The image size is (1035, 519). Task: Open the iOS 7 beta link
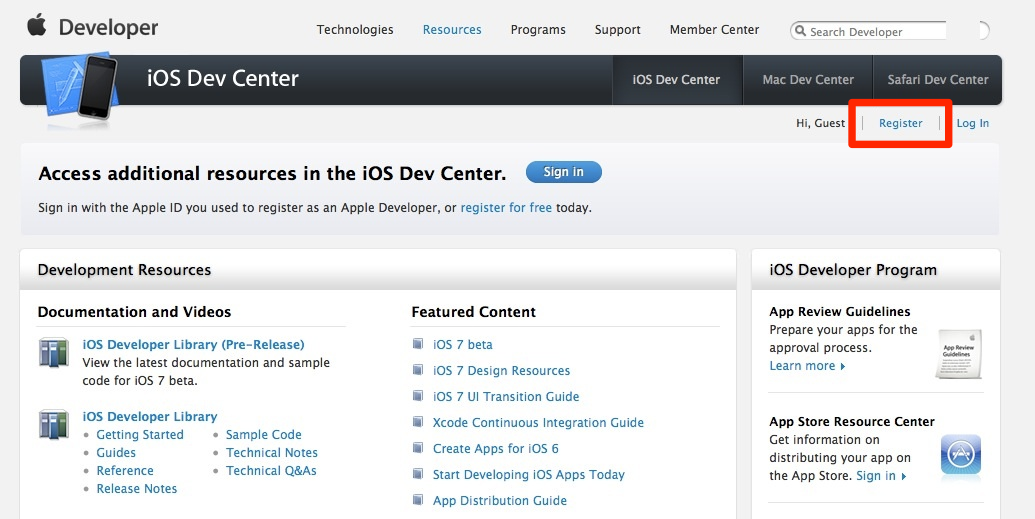tap(463, 344)
